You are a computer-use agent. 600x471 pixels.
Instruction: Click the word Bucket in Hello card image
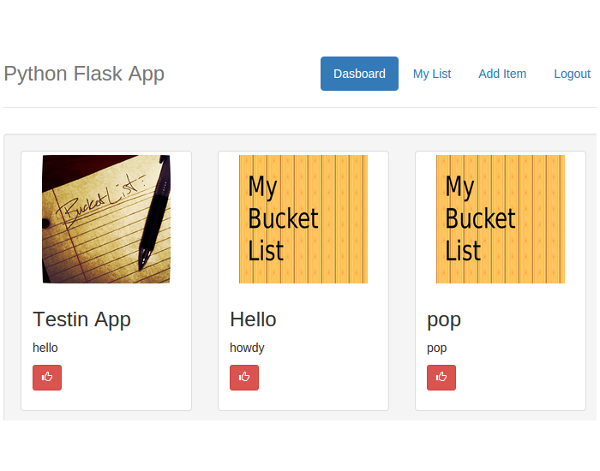tap(283, 219)
